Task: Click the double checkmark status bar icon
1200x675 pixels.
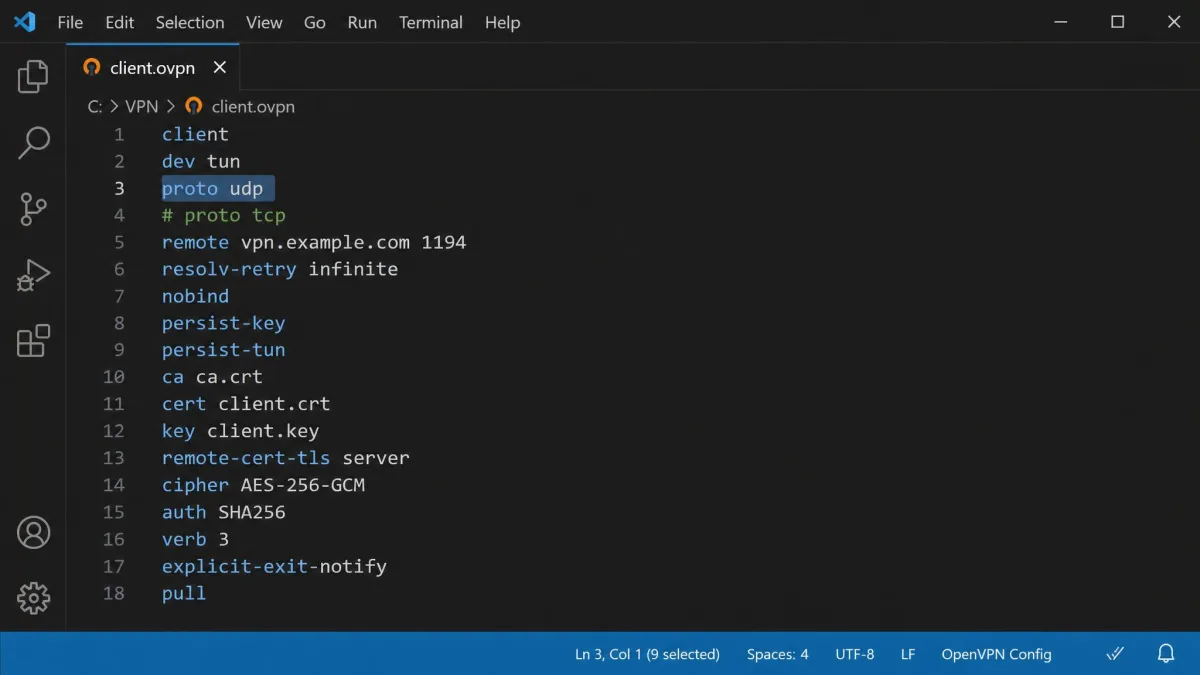Action: click(x=1115, y=654)
